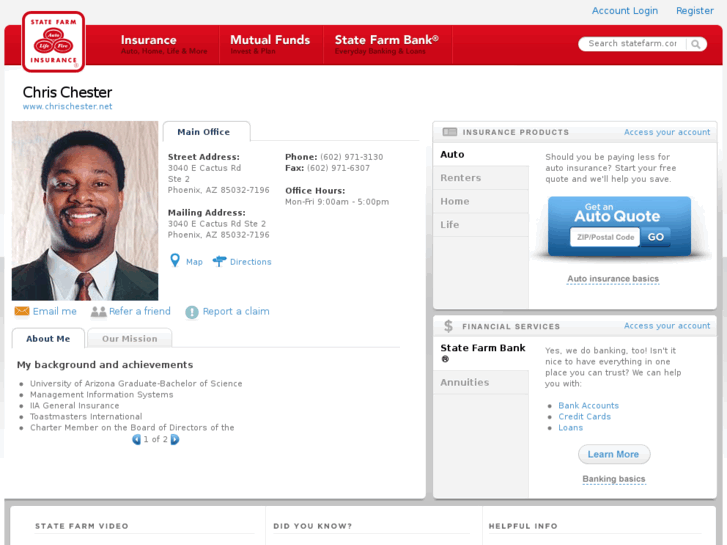Viewport: 727px width, 545px height.
Task: Open the Credit Cards link
Action: (x=584, y=417)
